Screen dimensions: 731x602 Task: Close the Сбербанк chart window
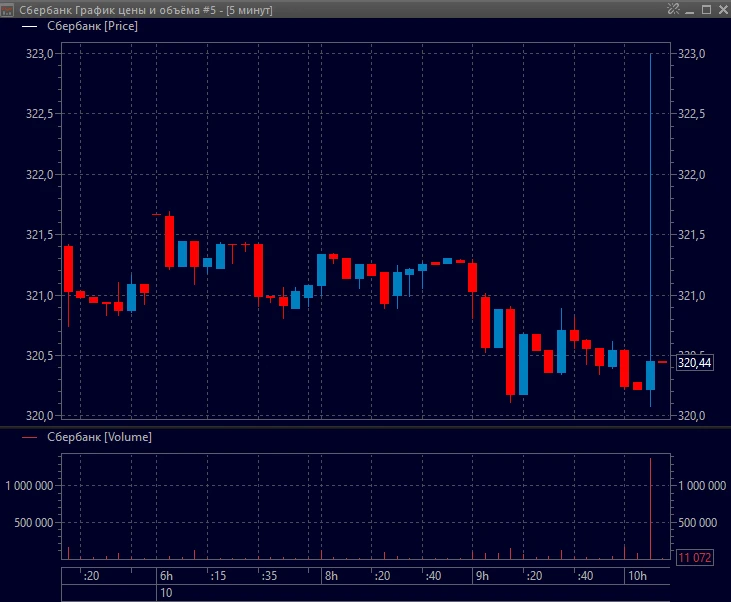pos(723,9)
